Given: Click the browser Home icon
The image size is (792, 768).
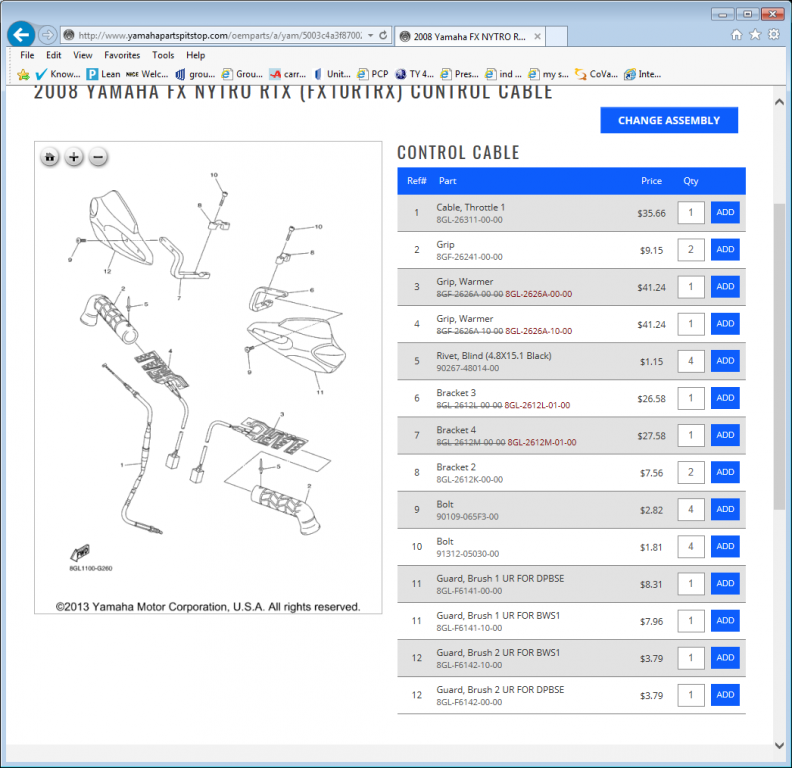Looking at the screenshot, I should [x=736, y=34].
